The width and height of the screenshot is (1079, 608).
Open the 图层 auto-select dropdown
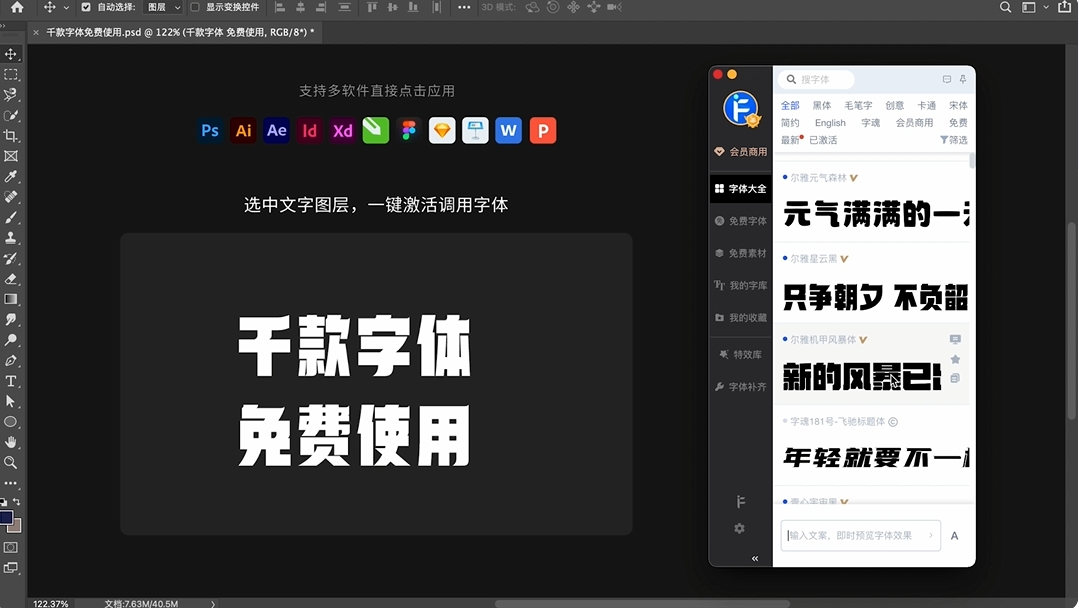[x=164, y=8]
